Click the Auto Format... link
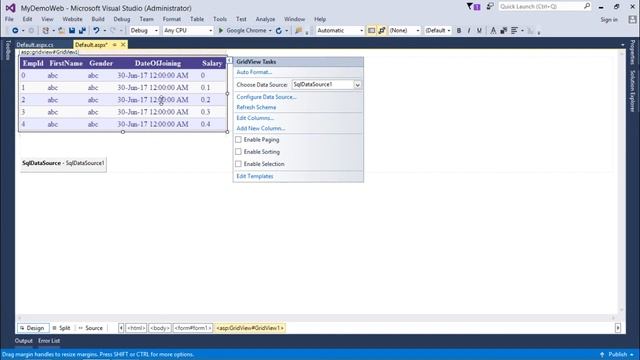The height and width of the screenshot is (360, 640). [254, 72]
